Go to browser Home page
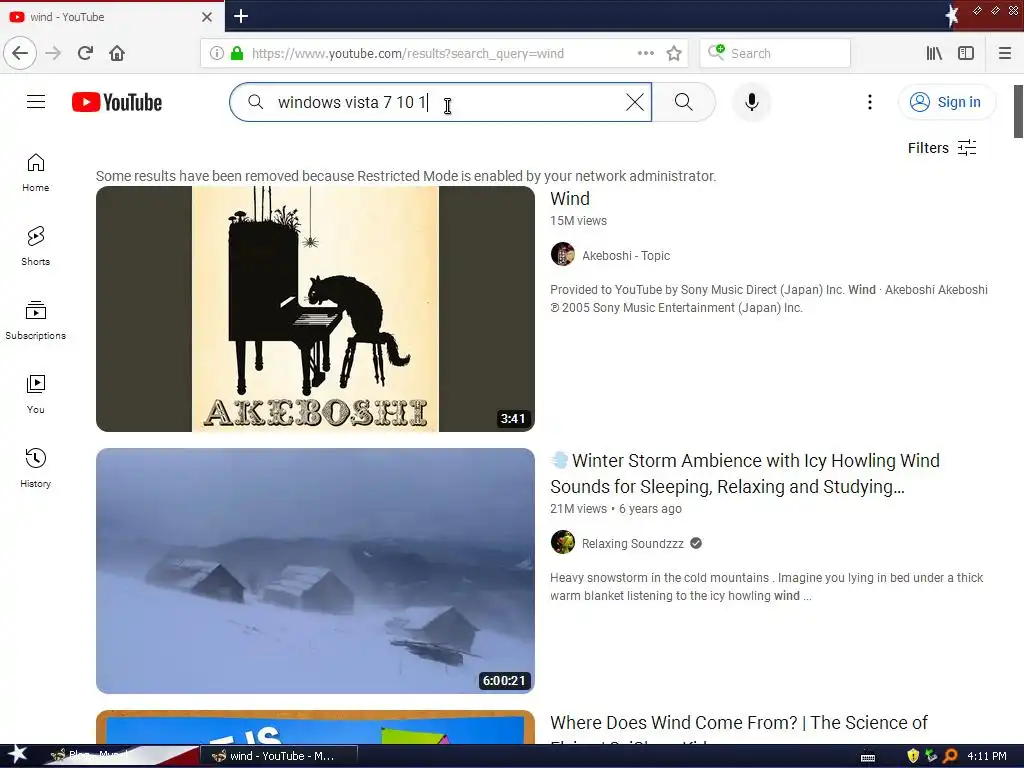 click(x=117, y=53)
